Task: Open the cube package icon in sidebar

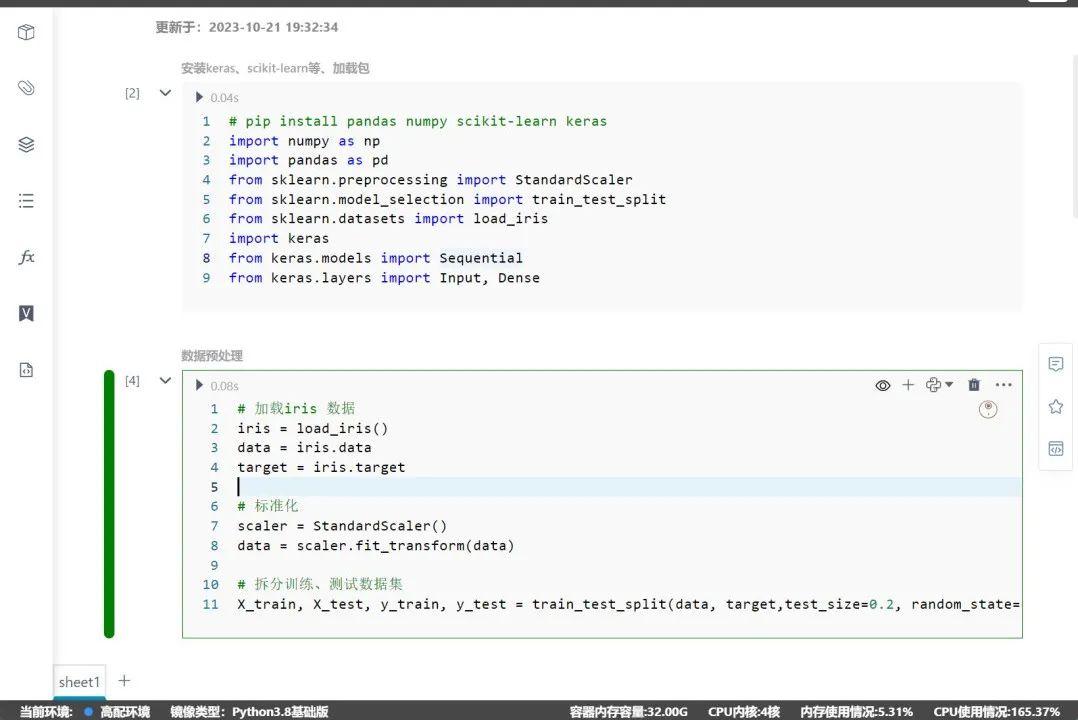Action: [x=26, y=32]
